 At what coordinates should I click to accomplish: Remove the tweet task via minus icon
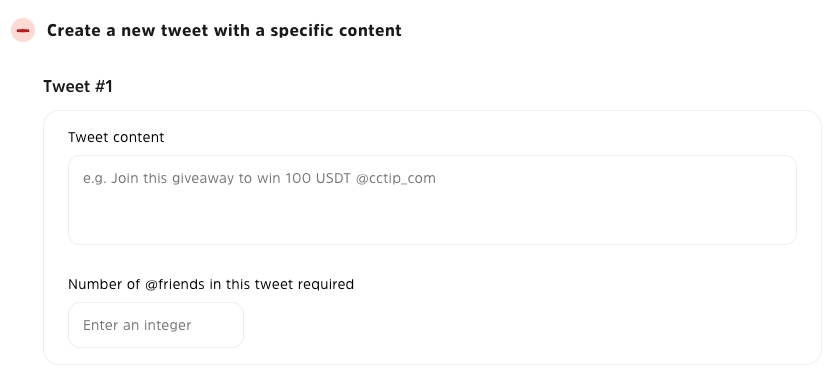(x=23, y=30)
